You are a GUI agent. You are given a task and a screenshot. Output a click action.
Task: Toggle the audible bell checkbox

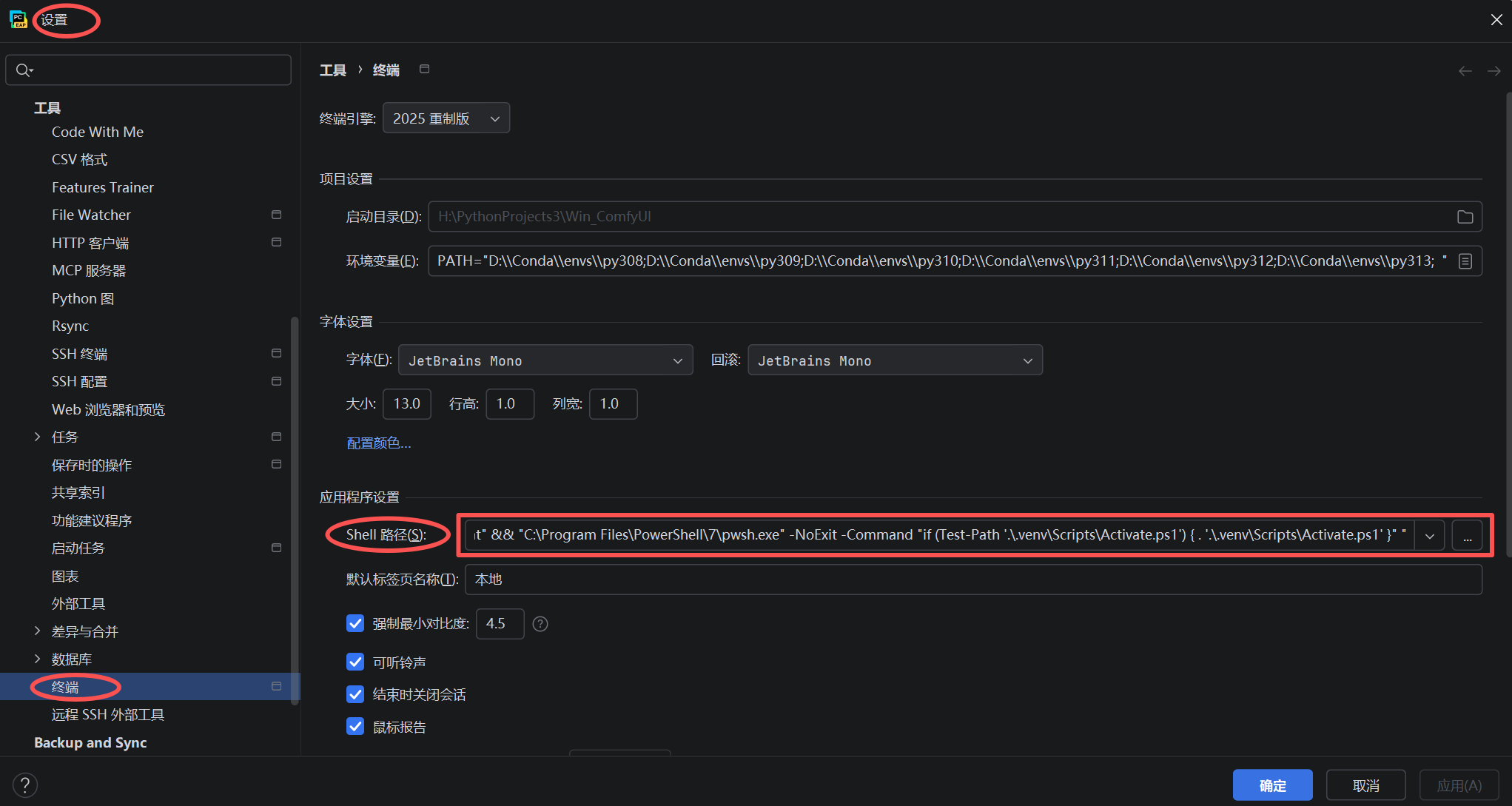pos(355,662)
